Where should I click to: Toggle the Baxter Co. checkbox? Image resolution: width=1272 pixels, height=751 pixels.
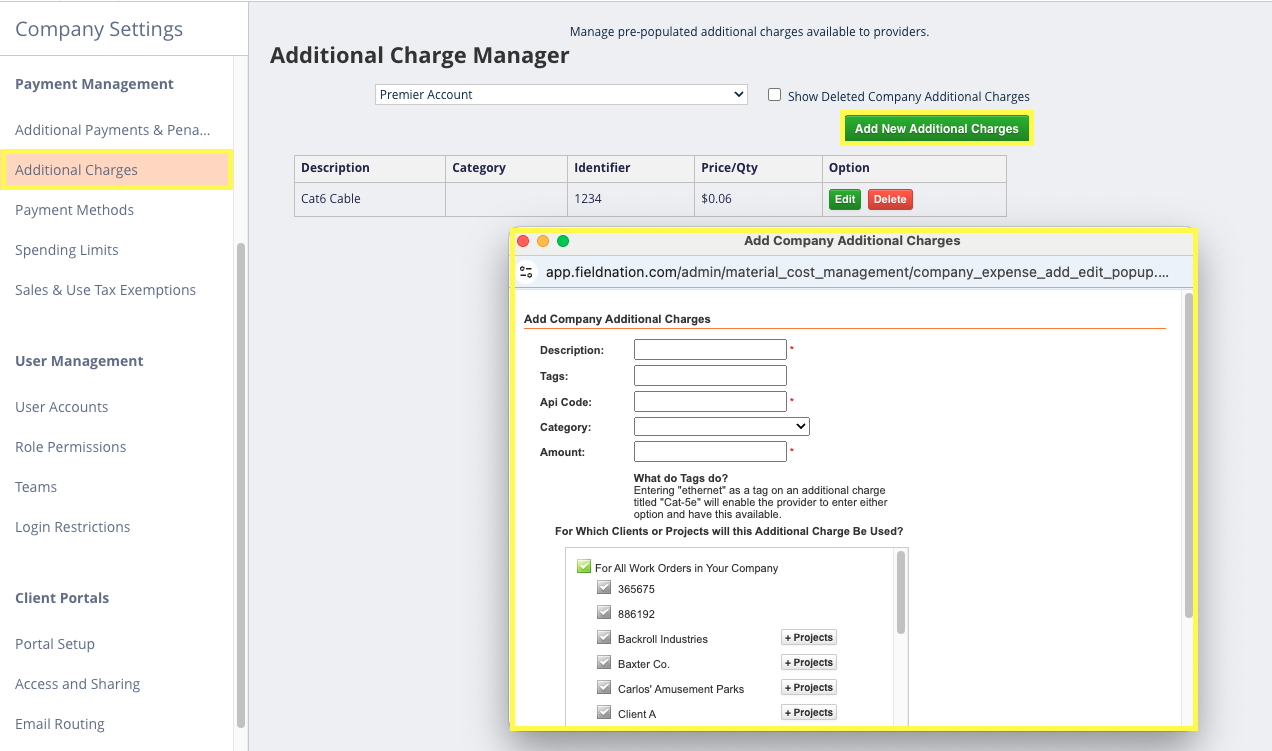tap(604, 663)
